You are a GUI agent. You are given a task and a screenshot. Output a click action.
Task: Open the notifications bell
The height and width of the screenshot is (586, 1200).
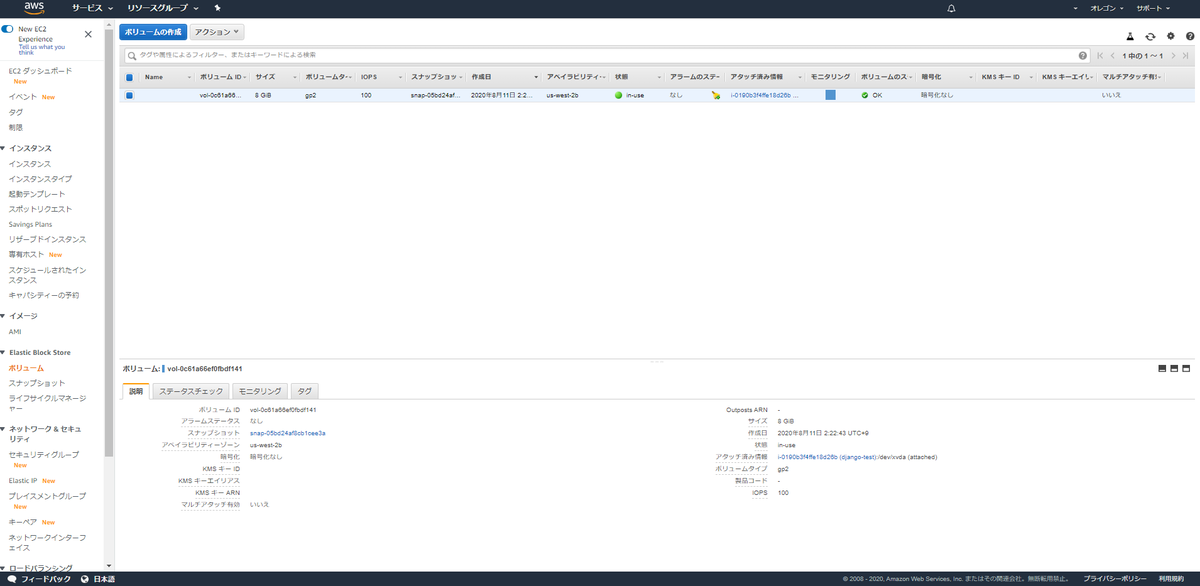tap(951, 8)
